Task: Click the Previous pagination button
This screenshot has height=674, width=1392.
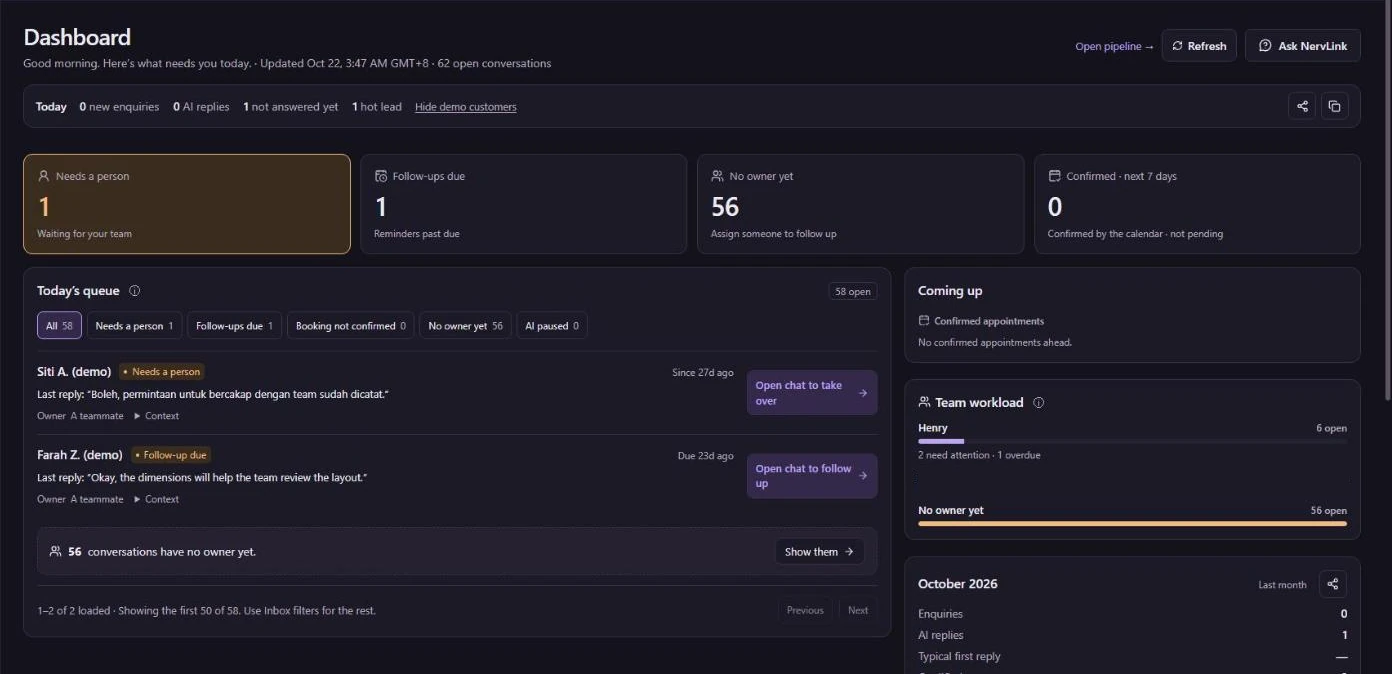Action: [x=805, y=610]
